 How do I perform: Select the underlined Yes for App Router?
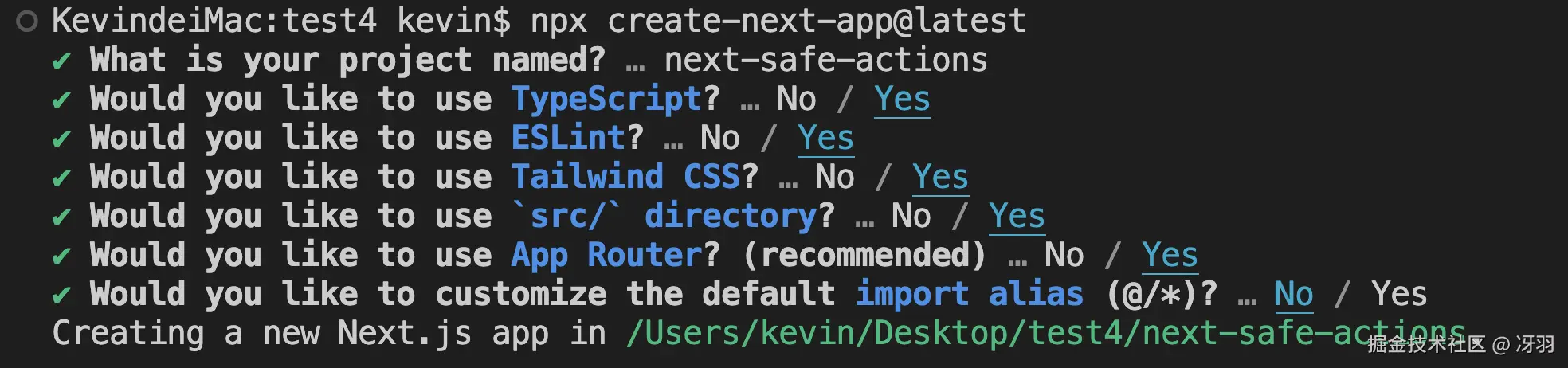pyautogui.click(x=1170, y=256)
